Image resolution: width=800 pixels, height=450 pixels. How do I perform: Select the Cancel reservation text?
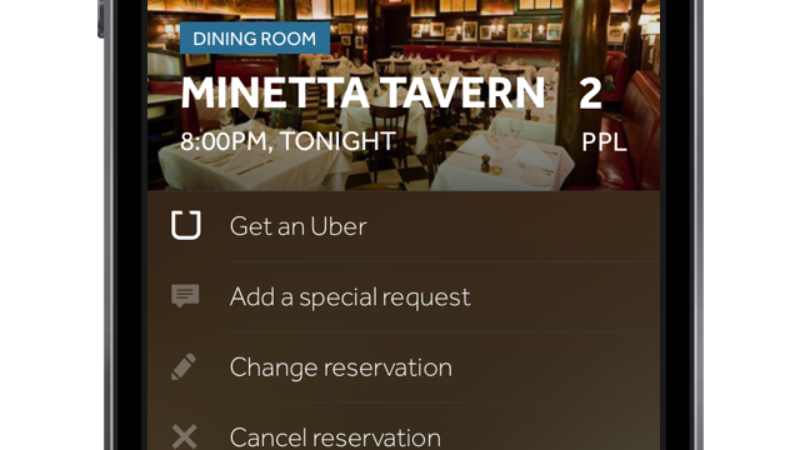335,438
